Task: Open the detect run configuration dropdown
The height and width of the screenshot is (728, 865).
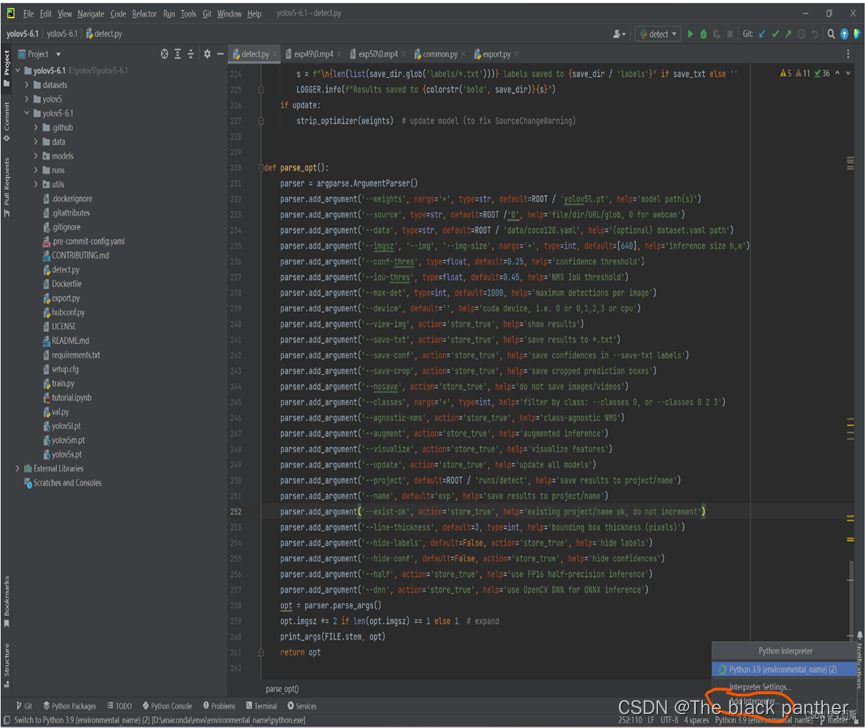Action: click(658, 34)
